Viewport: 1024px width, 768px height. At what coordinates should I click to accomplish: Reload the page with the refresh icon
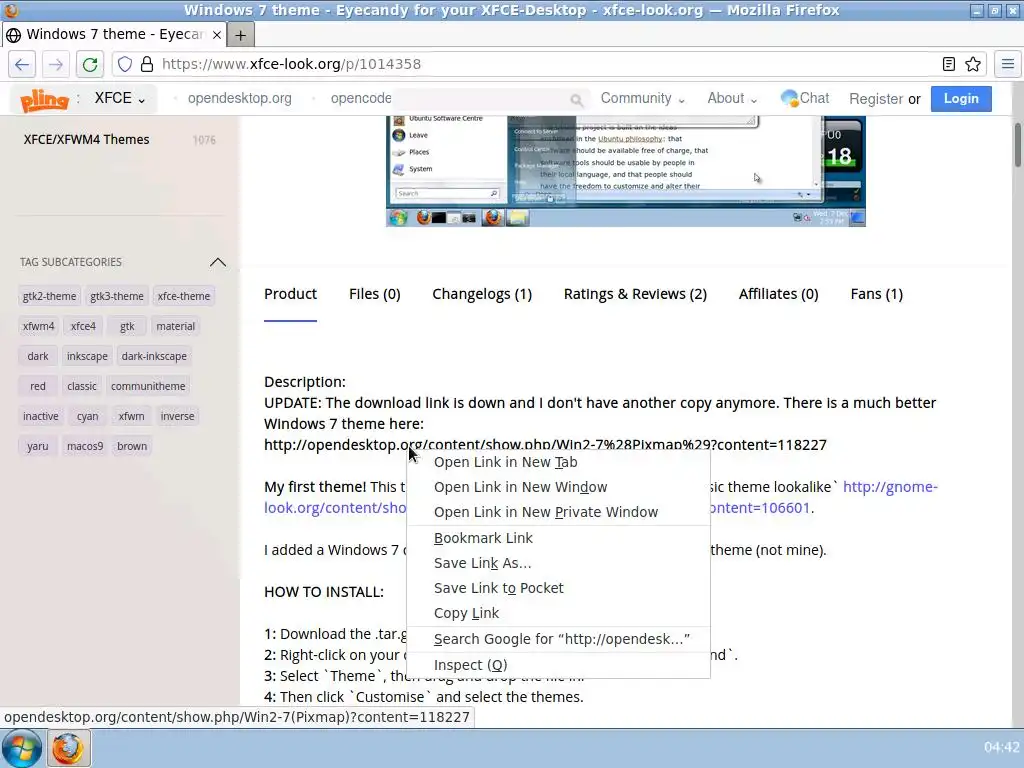point(90,64)
